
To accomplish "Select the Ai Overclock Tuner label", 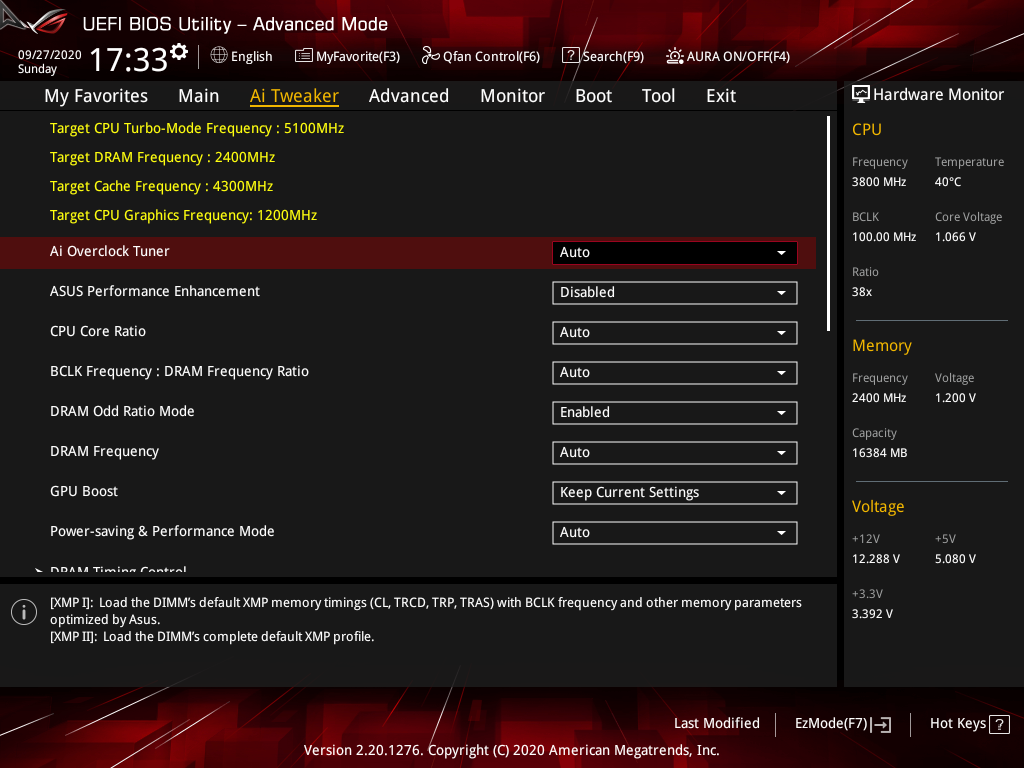I will [x=110, y=251].
